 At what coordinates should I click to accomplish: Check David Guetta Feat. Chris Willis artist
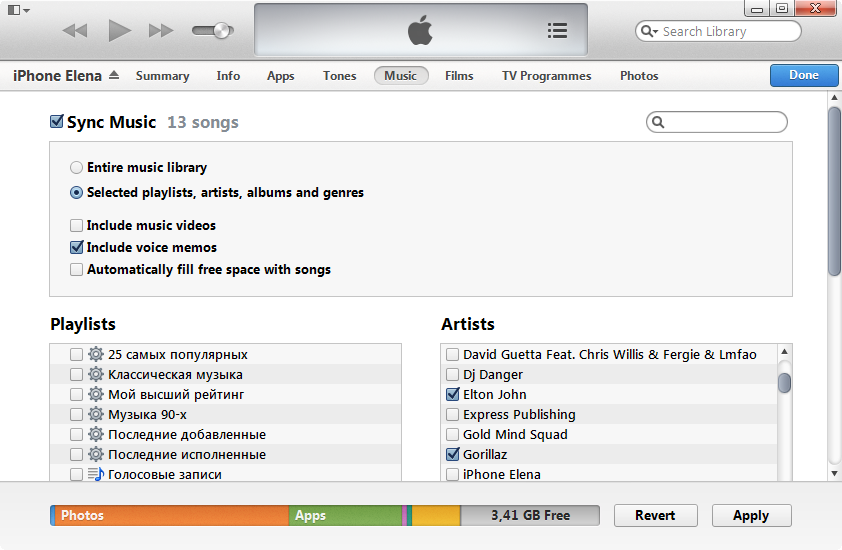point(453,354)
